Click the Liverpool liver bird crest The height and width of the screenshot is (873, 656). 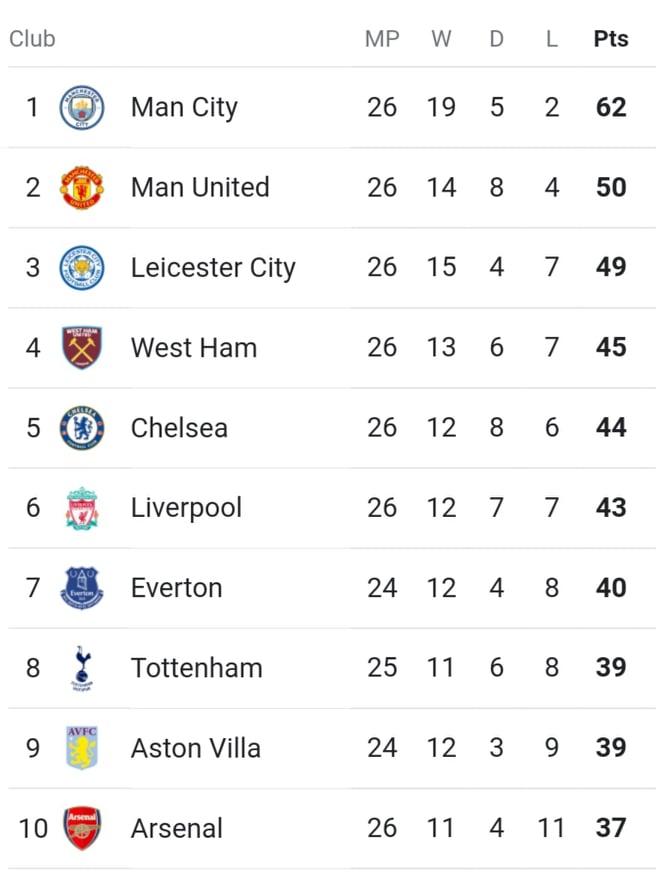tap(82, 508)
